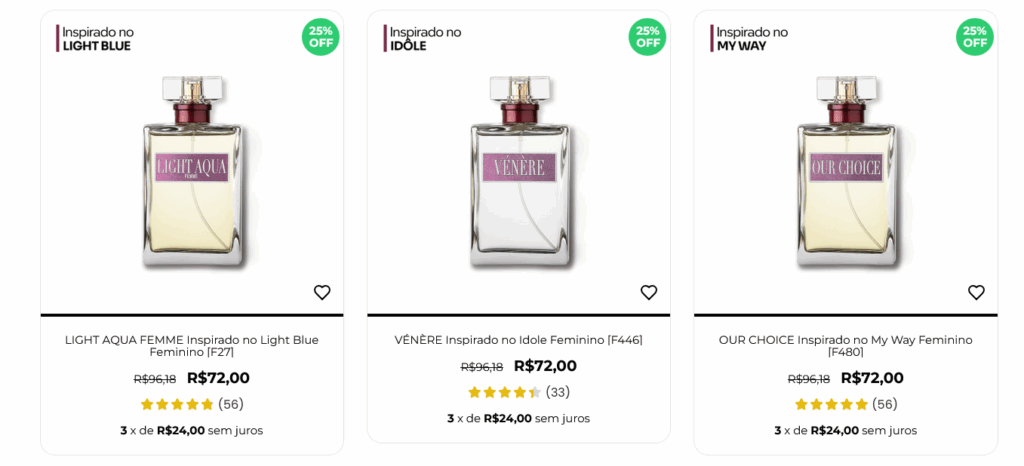Viewport: 1024px width, 466px height.
Task: Click 25% OFF badge on Our Choice card
Action: click(975, 37)
